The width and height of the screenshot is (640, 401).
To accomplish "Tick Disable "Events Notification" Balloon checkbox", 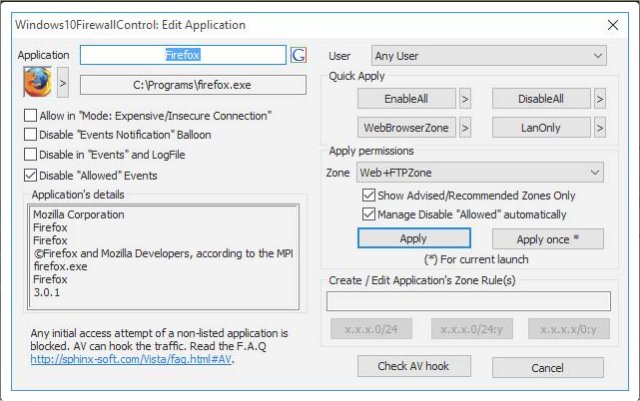I will [x=31, y=135].
